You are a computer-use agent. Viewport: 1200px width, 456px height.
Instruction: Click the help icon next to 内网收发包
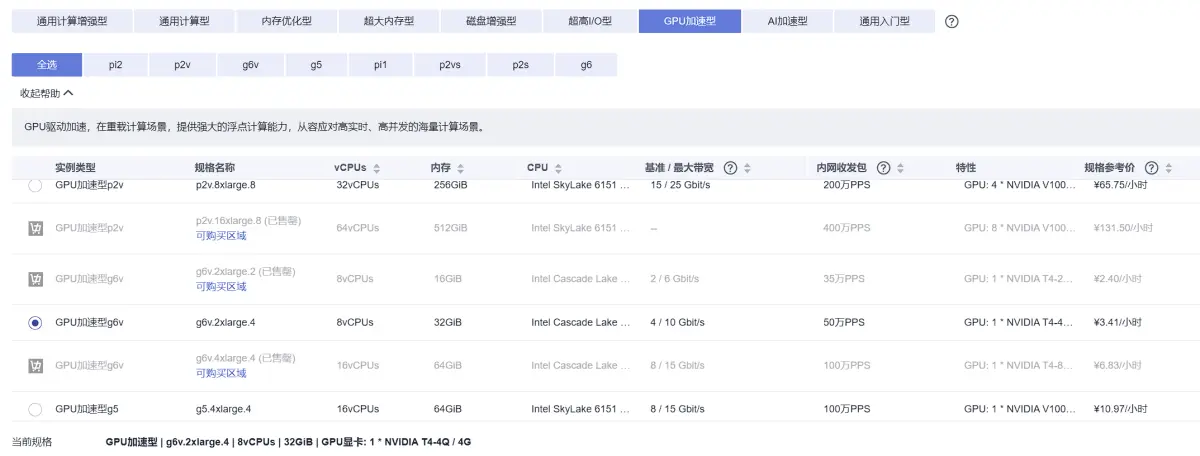pos(883,168)
